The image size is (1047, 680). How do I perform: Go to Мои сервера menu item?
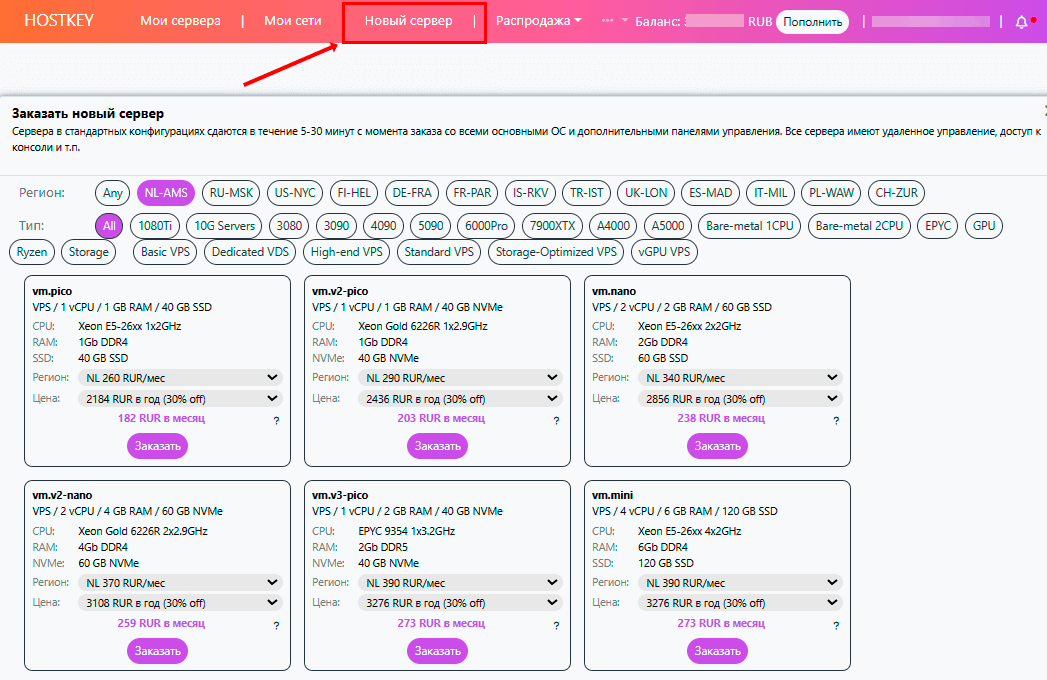point(180,21)
